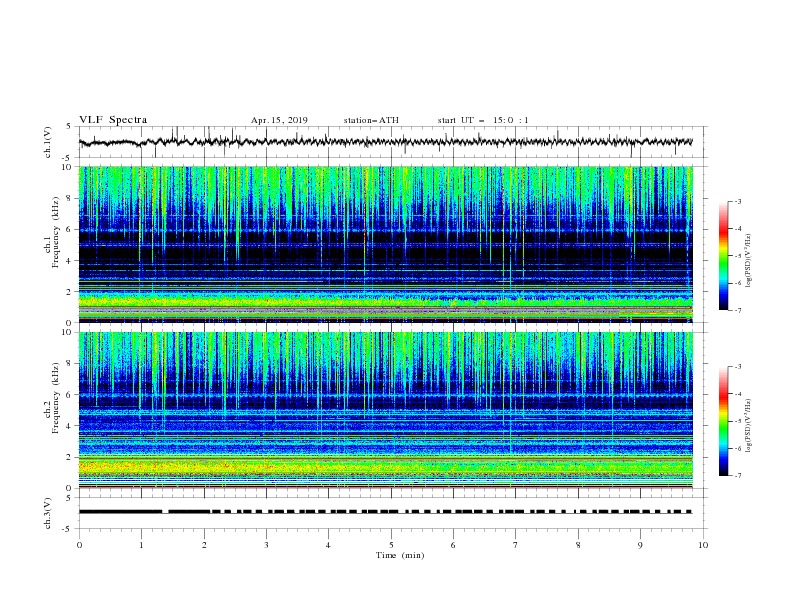
Task: Click the "-3" tick on ch.1 colorbar
Action: 737,201
